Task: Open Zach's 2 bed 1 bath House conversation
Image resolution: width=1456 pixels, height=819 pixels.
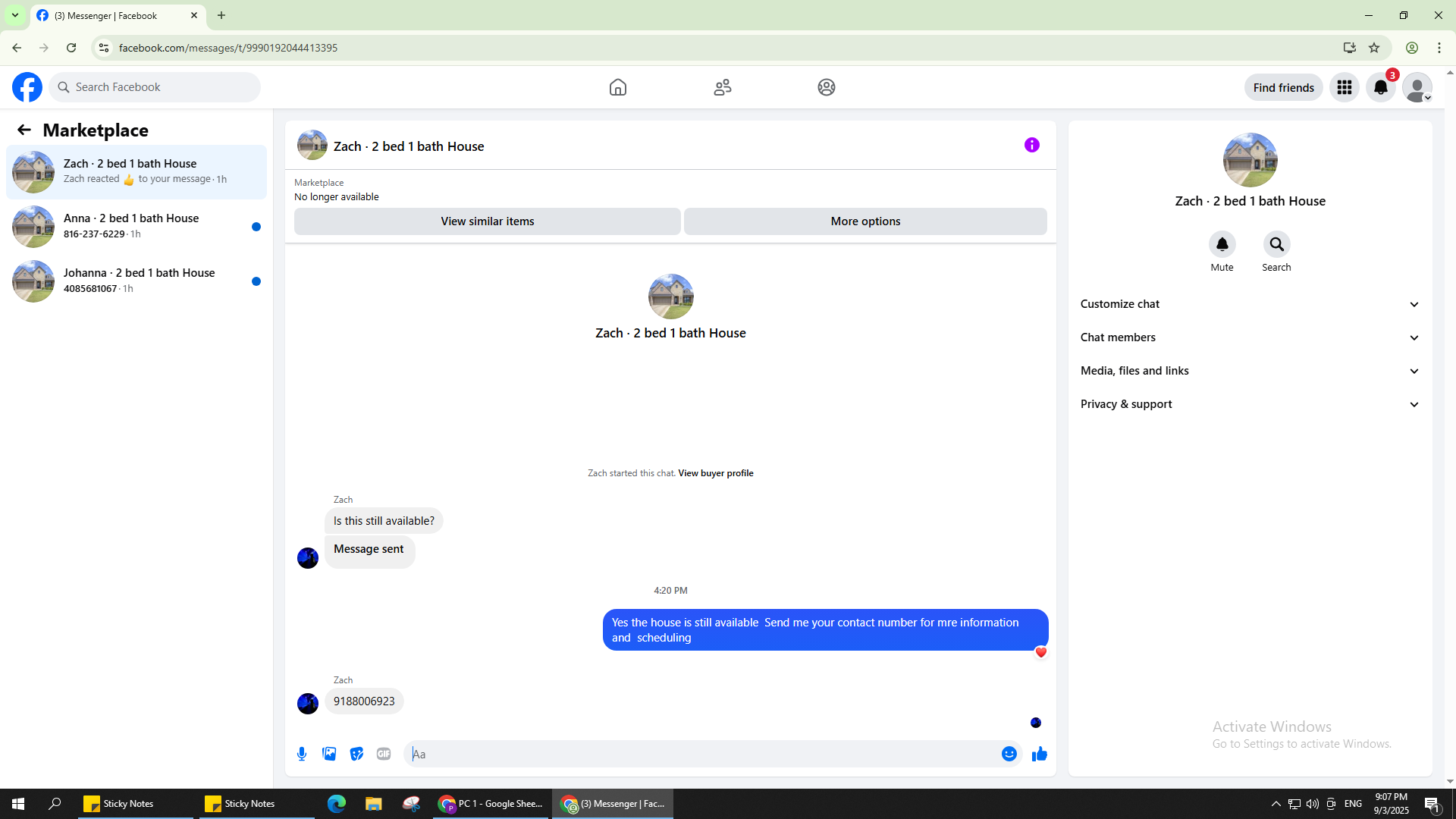Action: point(136,172)
